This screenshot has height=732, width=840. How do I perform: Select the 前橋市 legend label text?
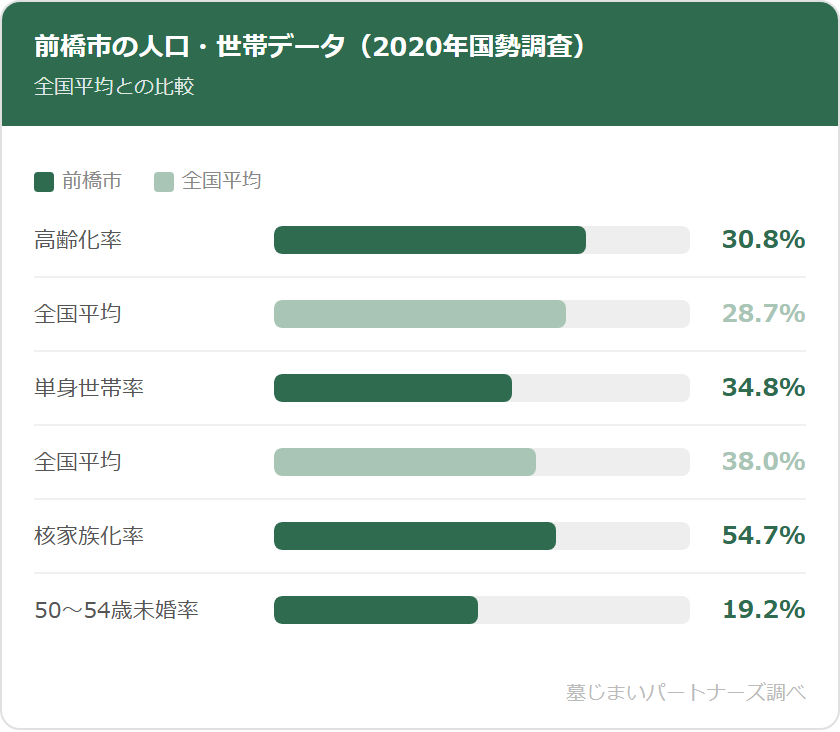point(92,181)
